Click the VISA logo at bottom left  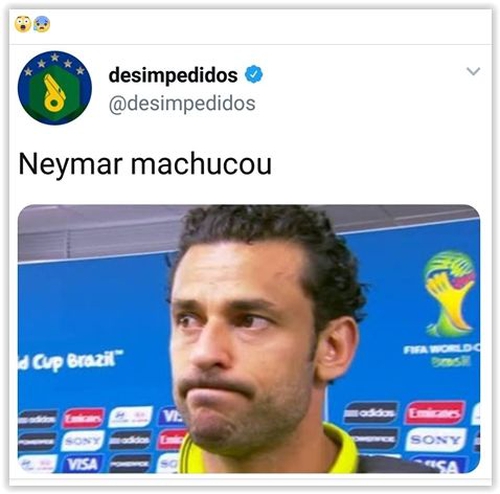[x=82, y=464]
